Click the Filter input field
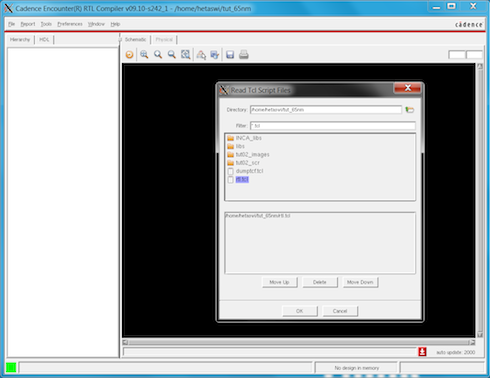 click(x=333, y=126)
